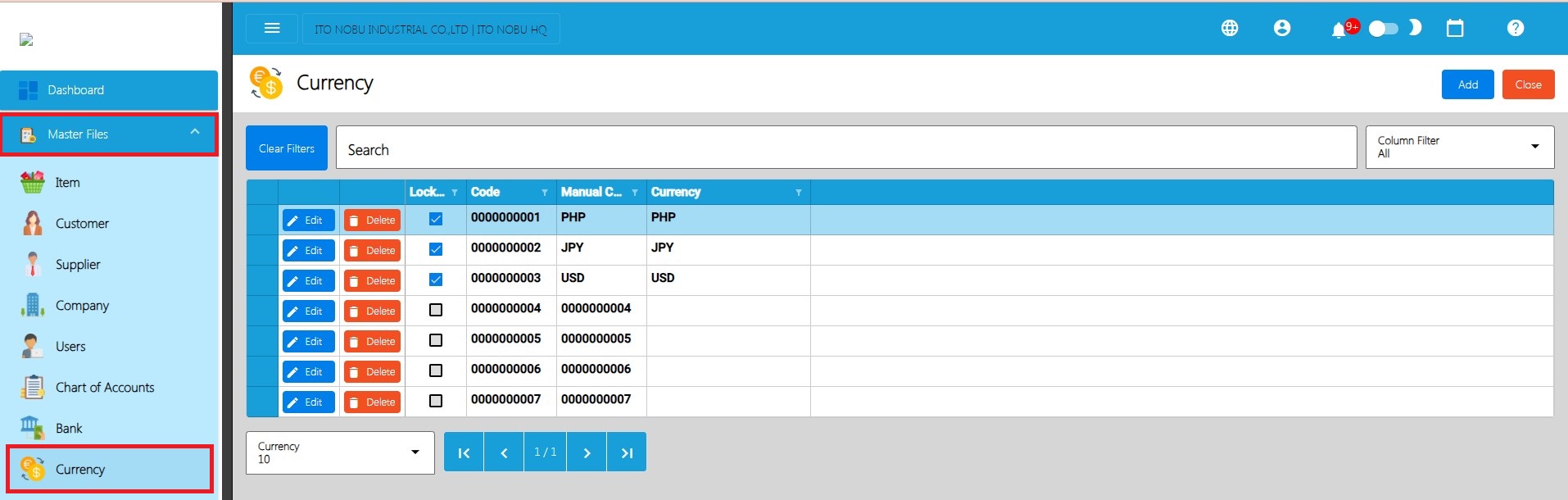Click the help question mark icon
Image resolution: width=1568 pixels, height=500 pixels.
(x=1515, y=29)
